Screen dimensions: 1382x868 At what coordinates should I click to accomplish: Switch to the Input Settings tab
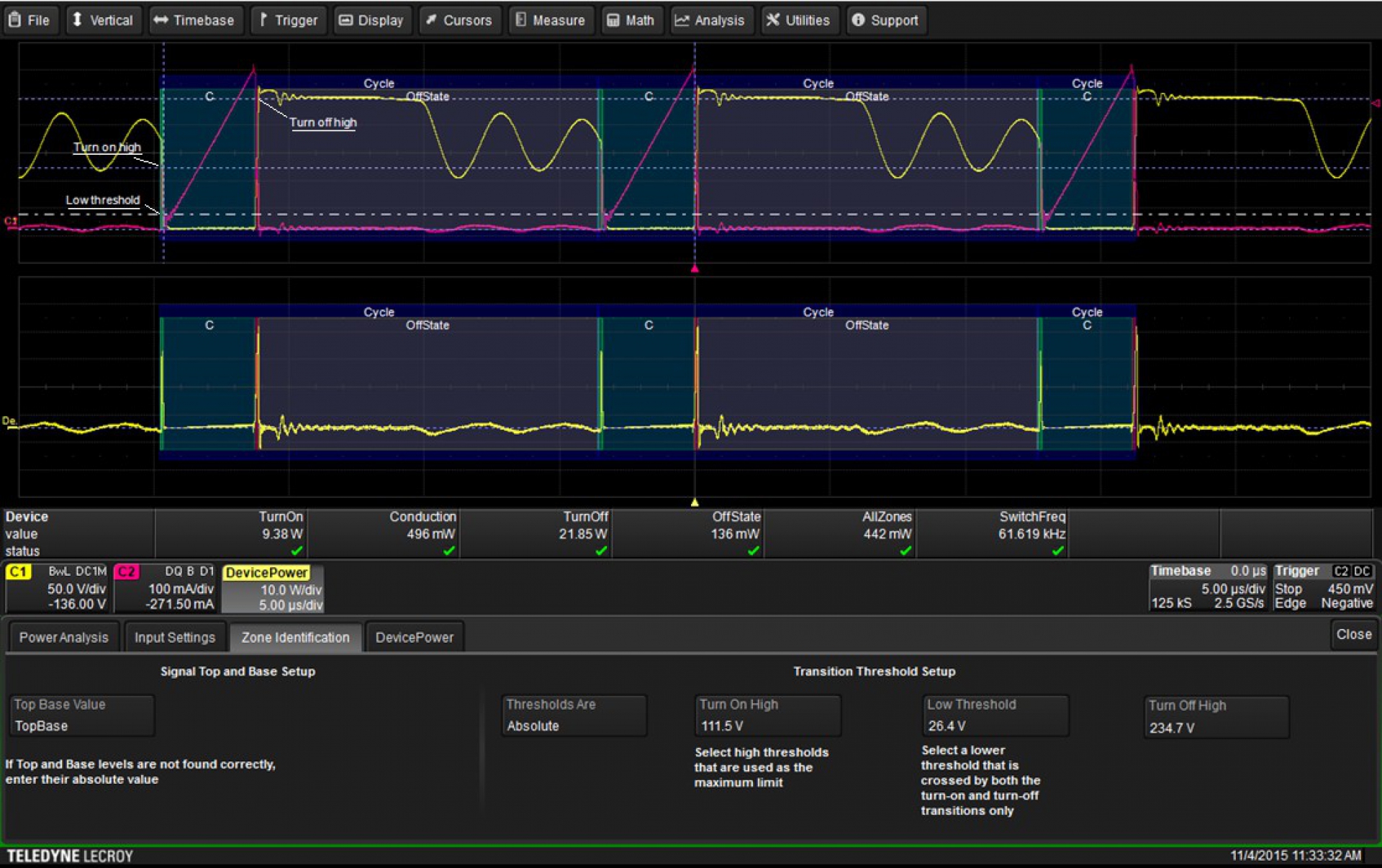(x=174, y=637)
